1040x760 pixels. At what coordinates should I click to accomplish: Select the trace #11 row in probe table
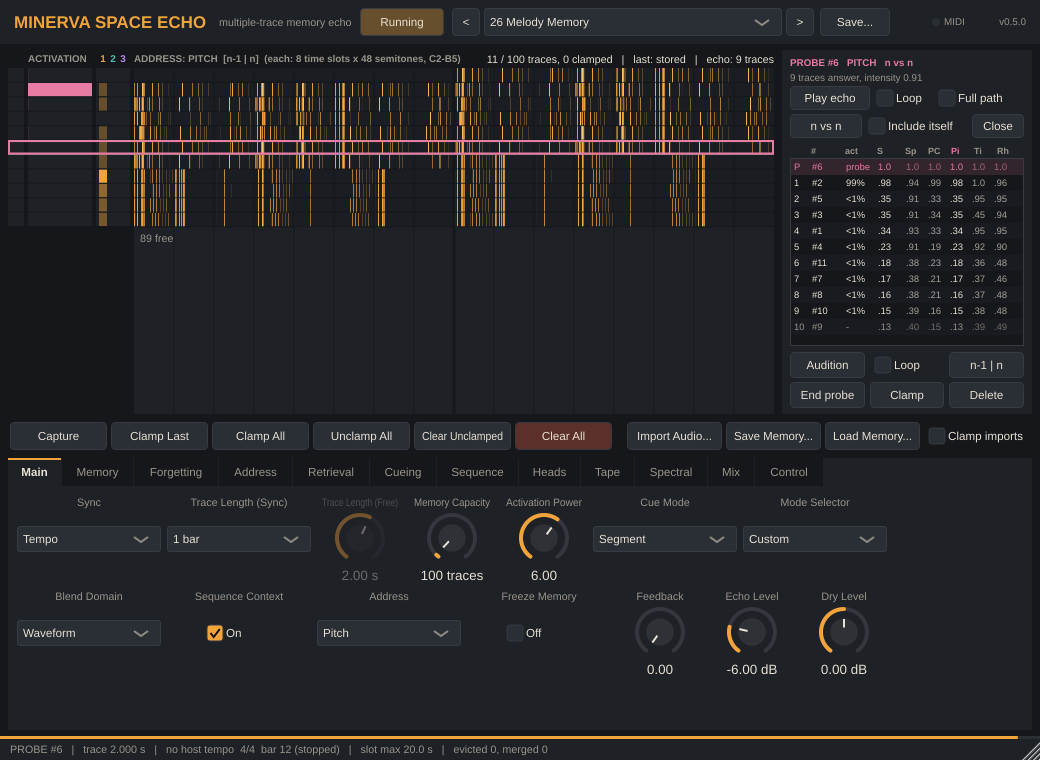click(907, 263)
